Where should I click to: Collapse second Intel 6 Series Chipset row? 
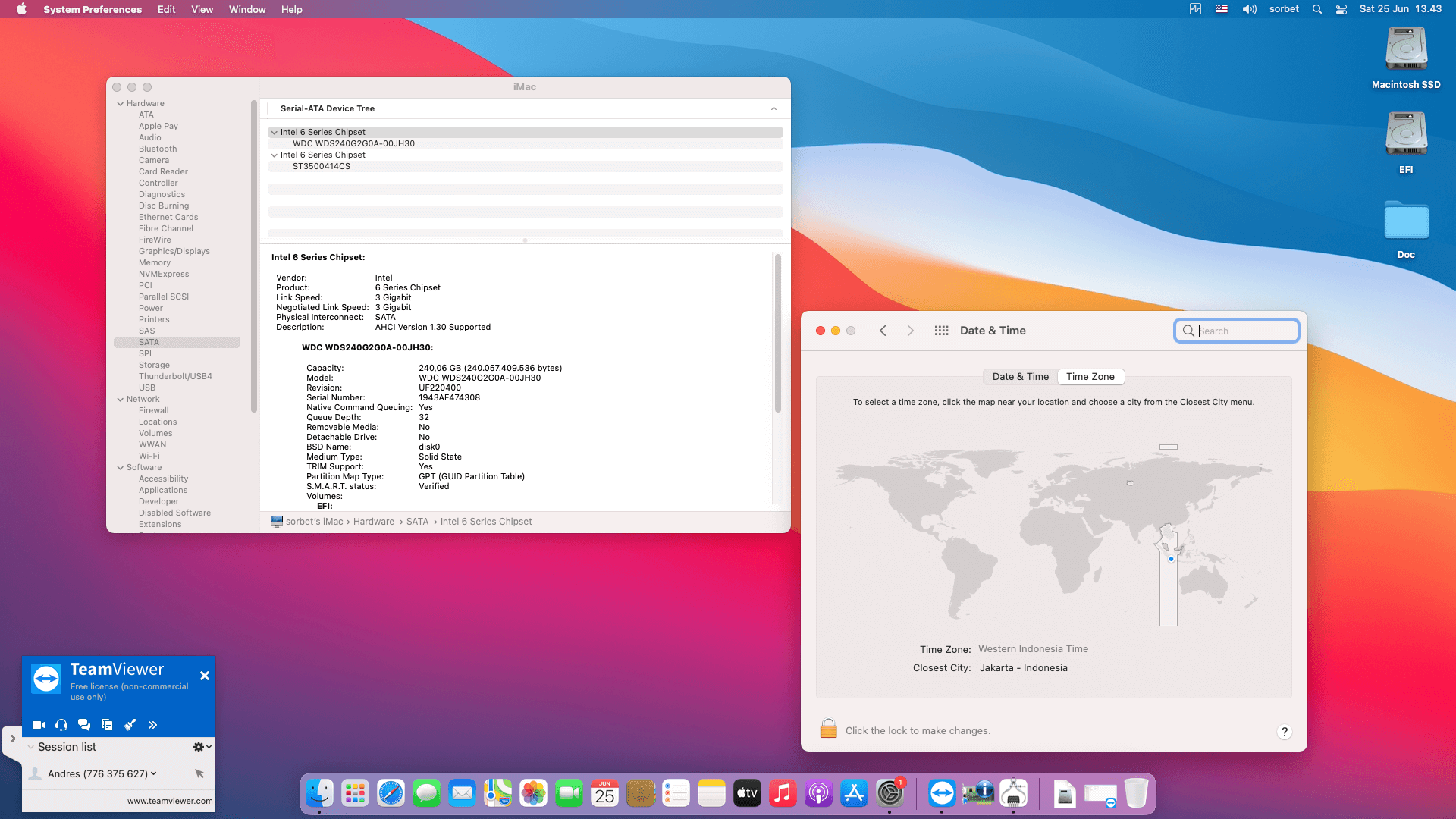pos(275,155)
